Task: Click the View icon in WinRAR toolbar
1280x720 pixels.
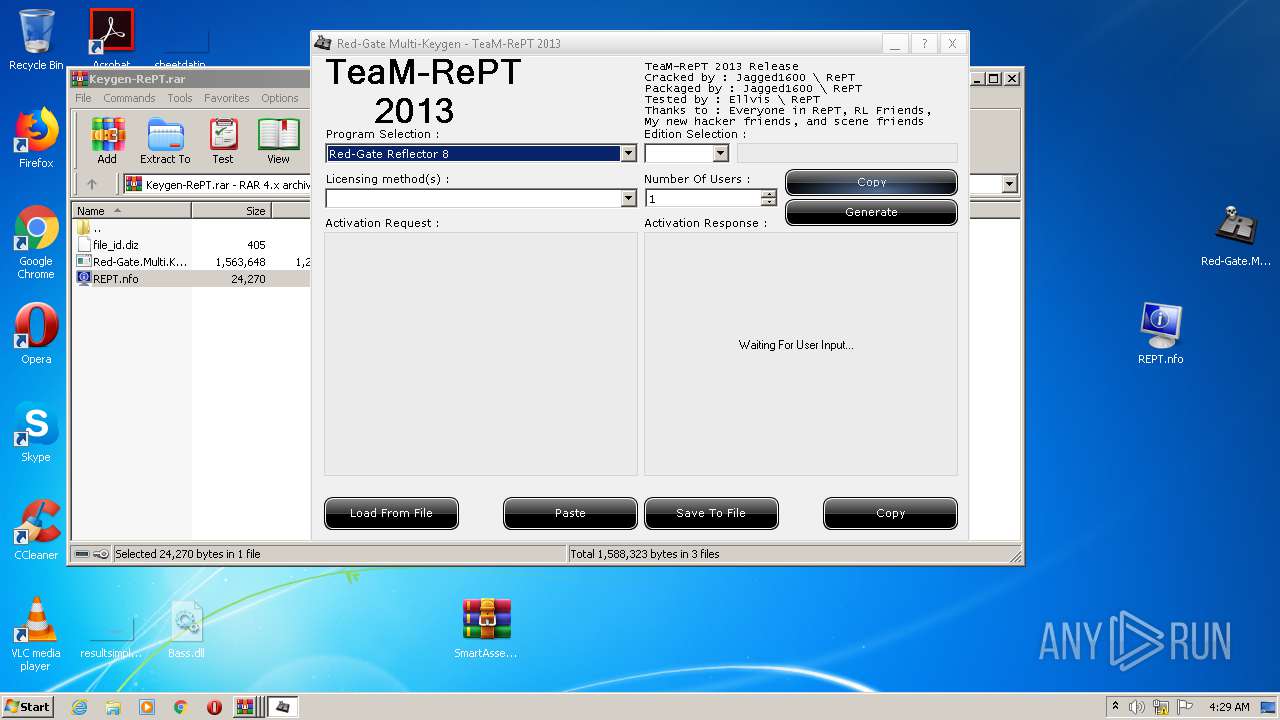Action: click(278, 141)
